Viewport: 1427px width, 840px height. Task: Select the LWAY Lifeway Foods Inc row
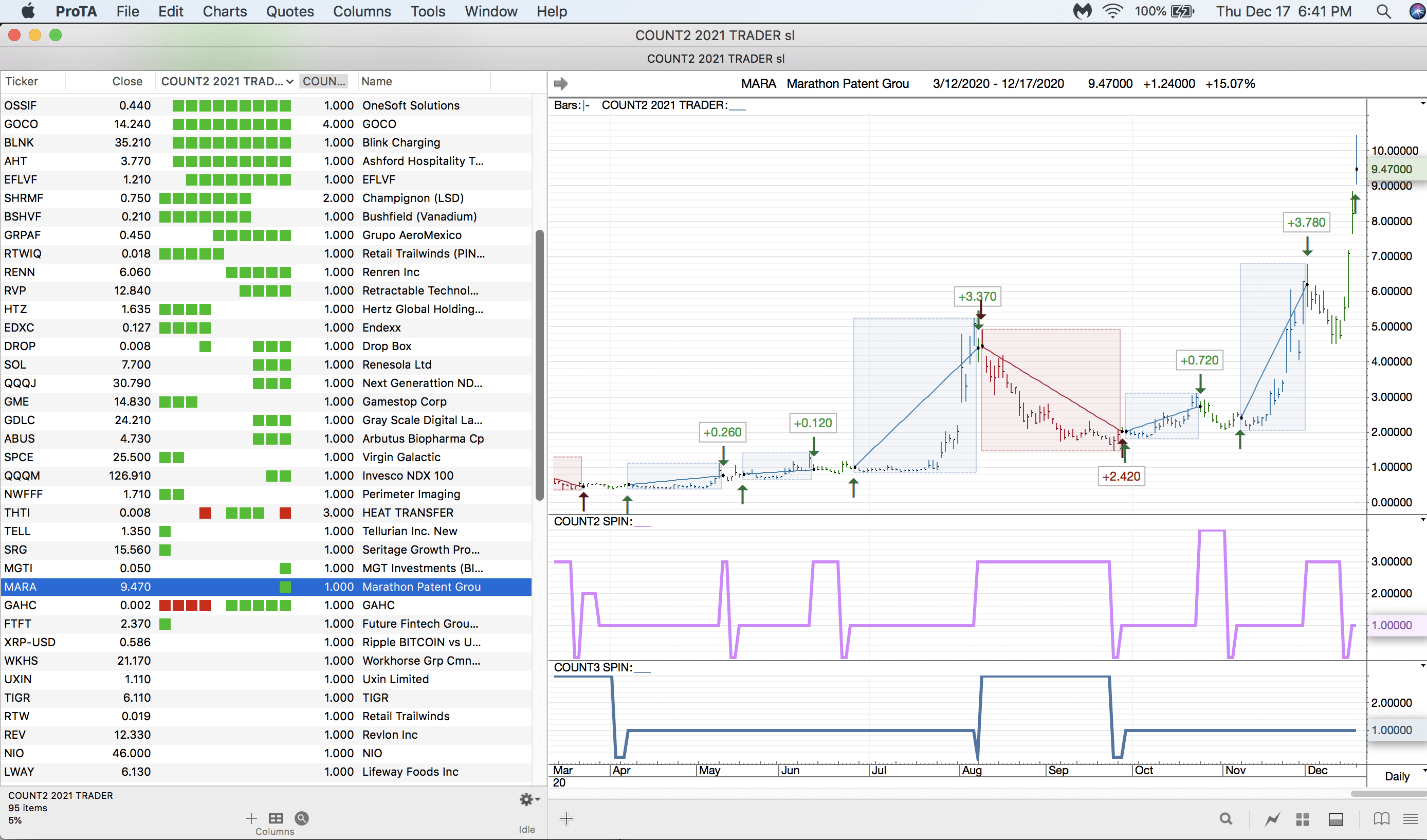266,772
